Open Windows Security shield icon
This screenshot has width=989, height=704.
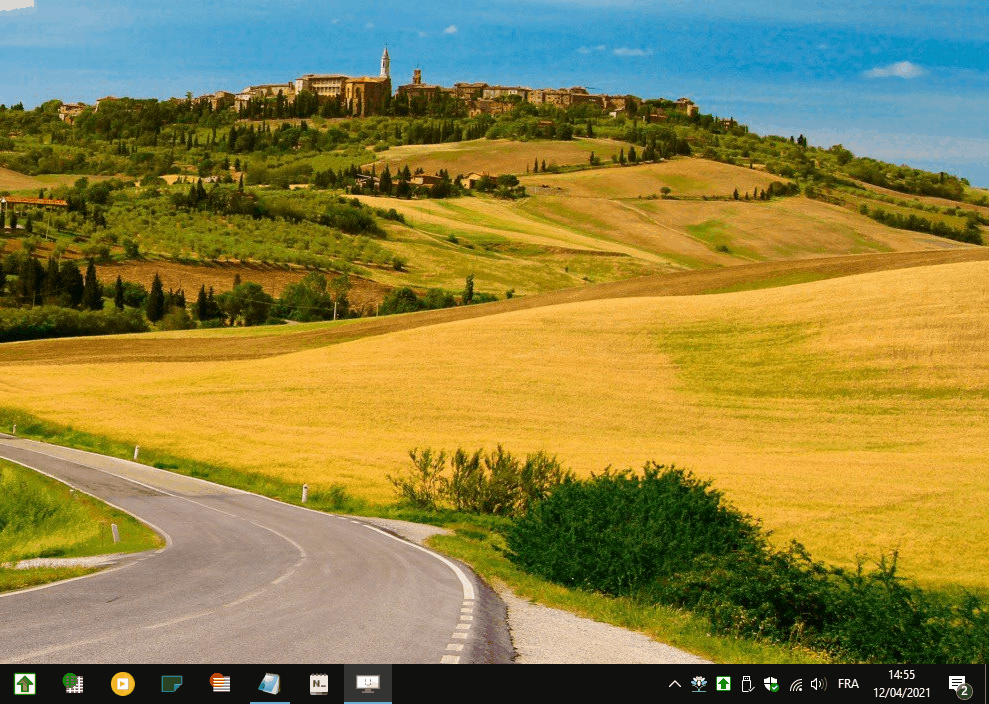pos(771,684)
